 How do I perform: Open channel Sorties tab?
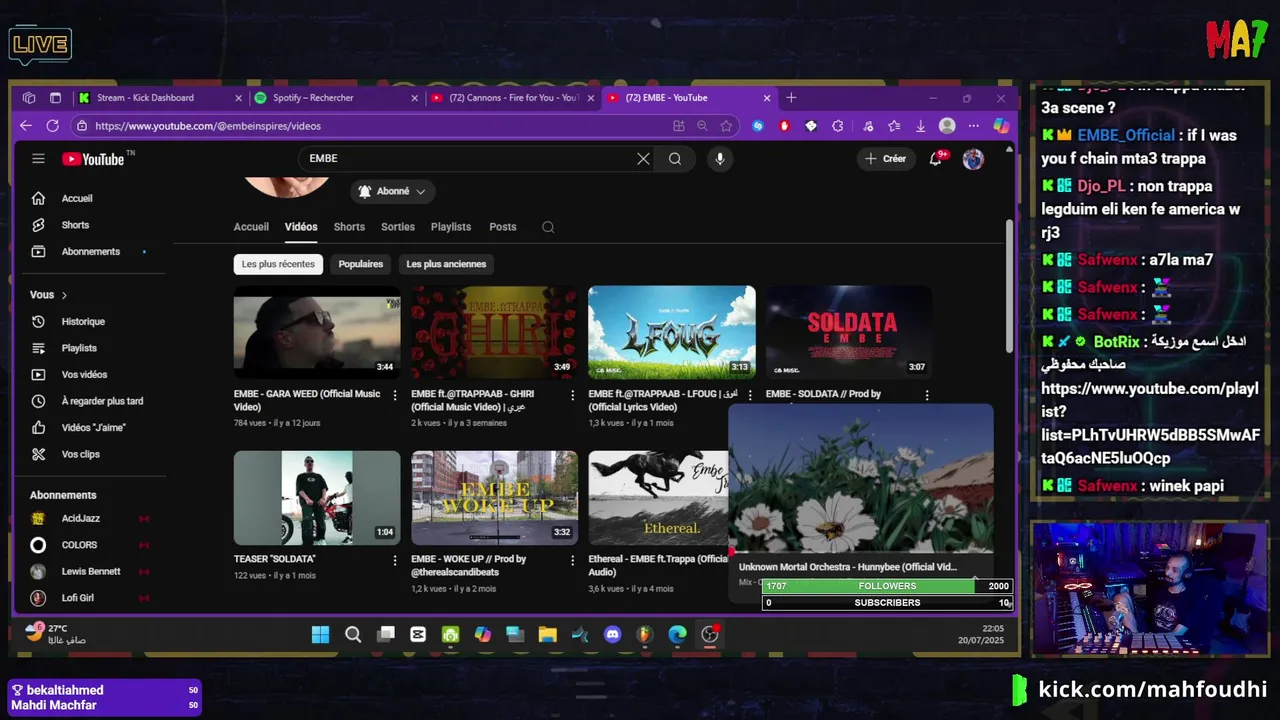(x=397, y=227)
